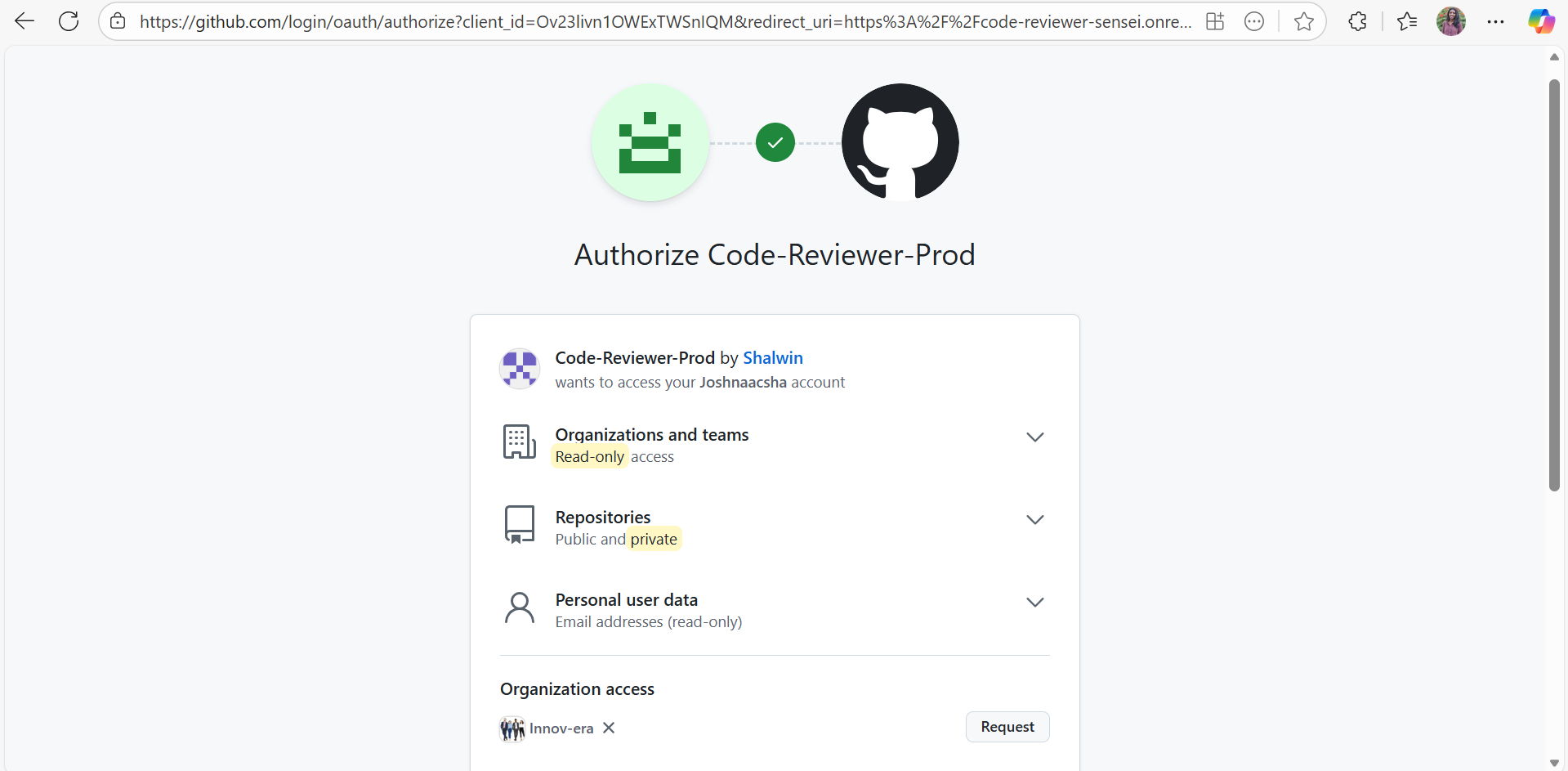
Task: Open the split screen apps icon in the address bar
Action: coord(1215,21)
